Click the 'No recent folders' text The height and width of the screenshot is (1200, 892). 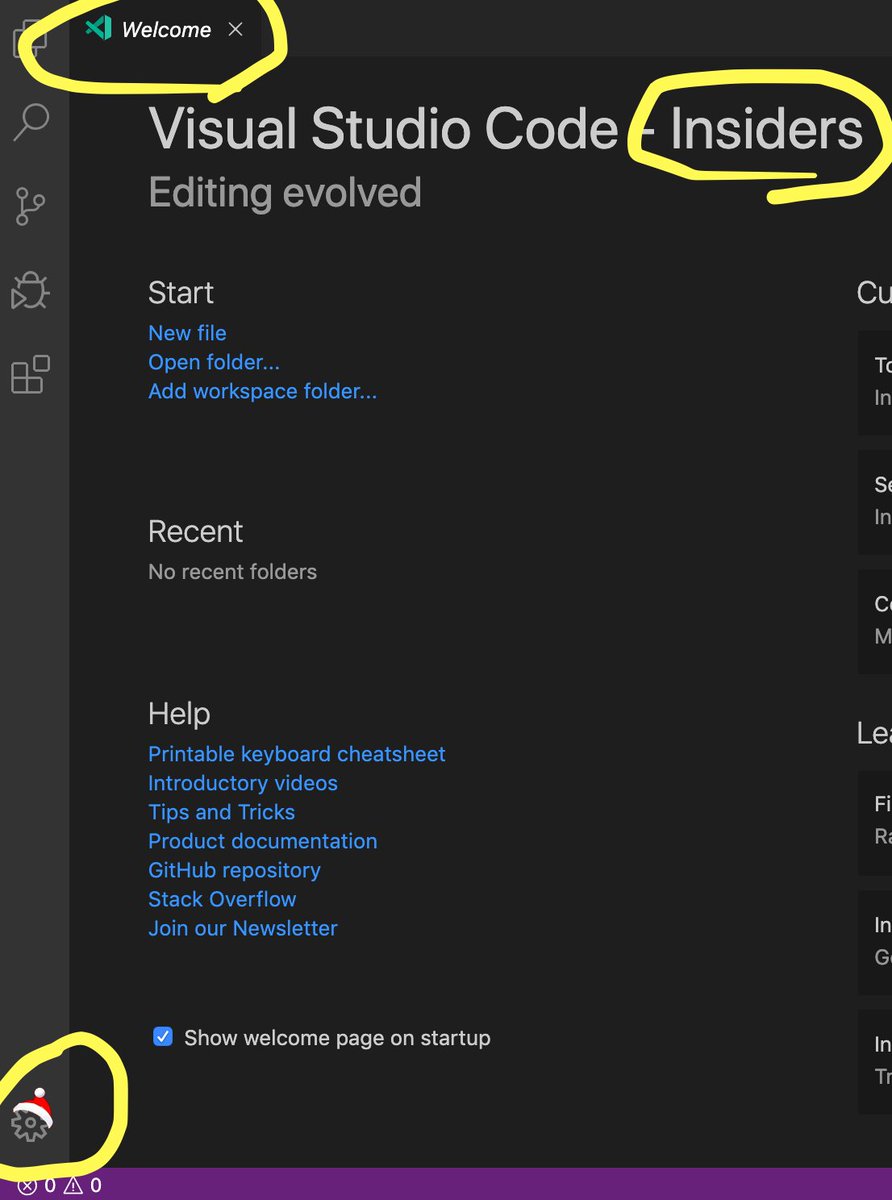click(232, 572)
